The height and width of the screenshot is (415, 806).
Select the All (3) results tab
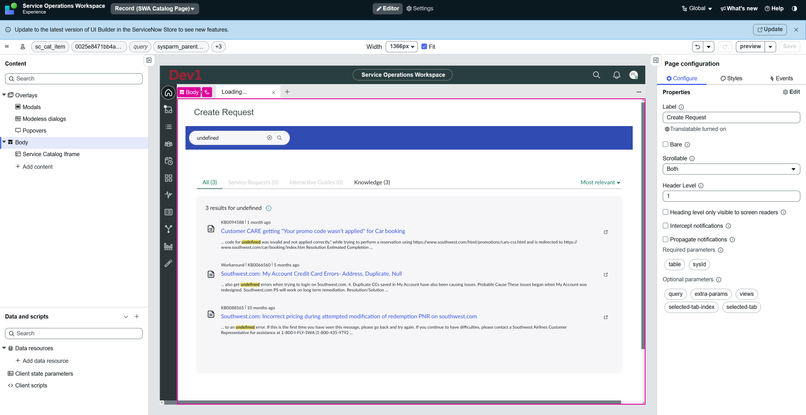coord(209,183)
